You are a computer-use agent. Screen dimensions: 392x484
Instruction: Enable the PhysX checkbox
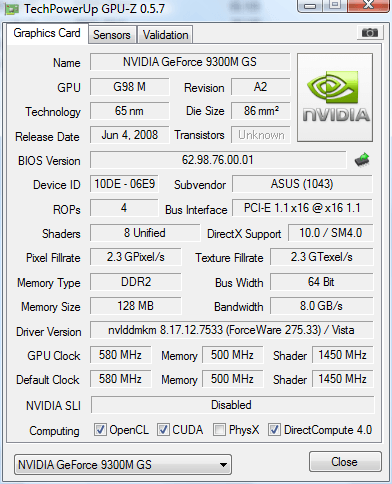tap(219, 430)
